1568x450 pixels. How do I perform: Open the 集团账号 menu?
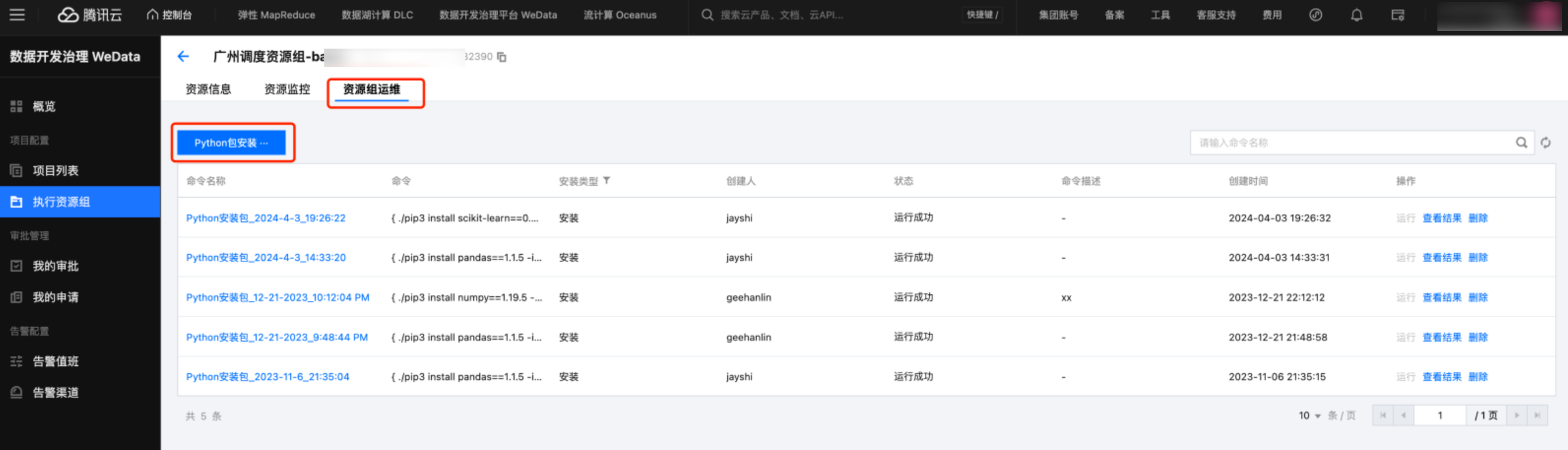[1058, 14]
